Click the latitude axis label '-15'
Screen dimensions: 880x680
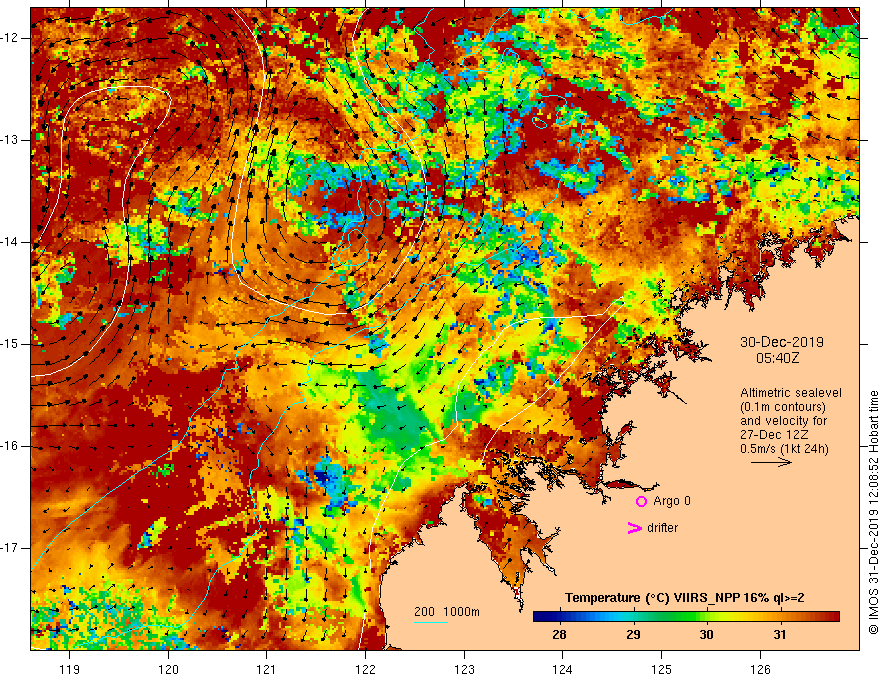(x=10, y=344)
